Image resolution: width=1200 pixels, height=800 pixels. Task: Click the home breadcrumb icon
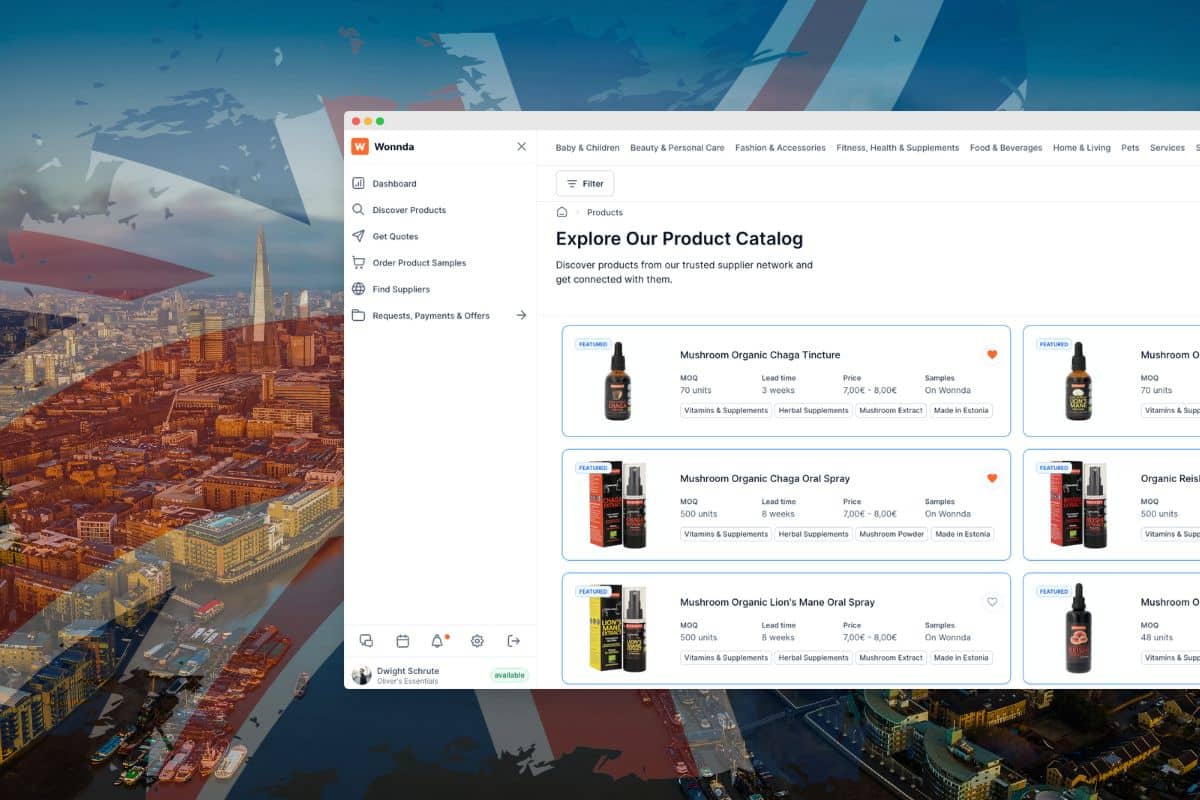click(x=562, y=212)
